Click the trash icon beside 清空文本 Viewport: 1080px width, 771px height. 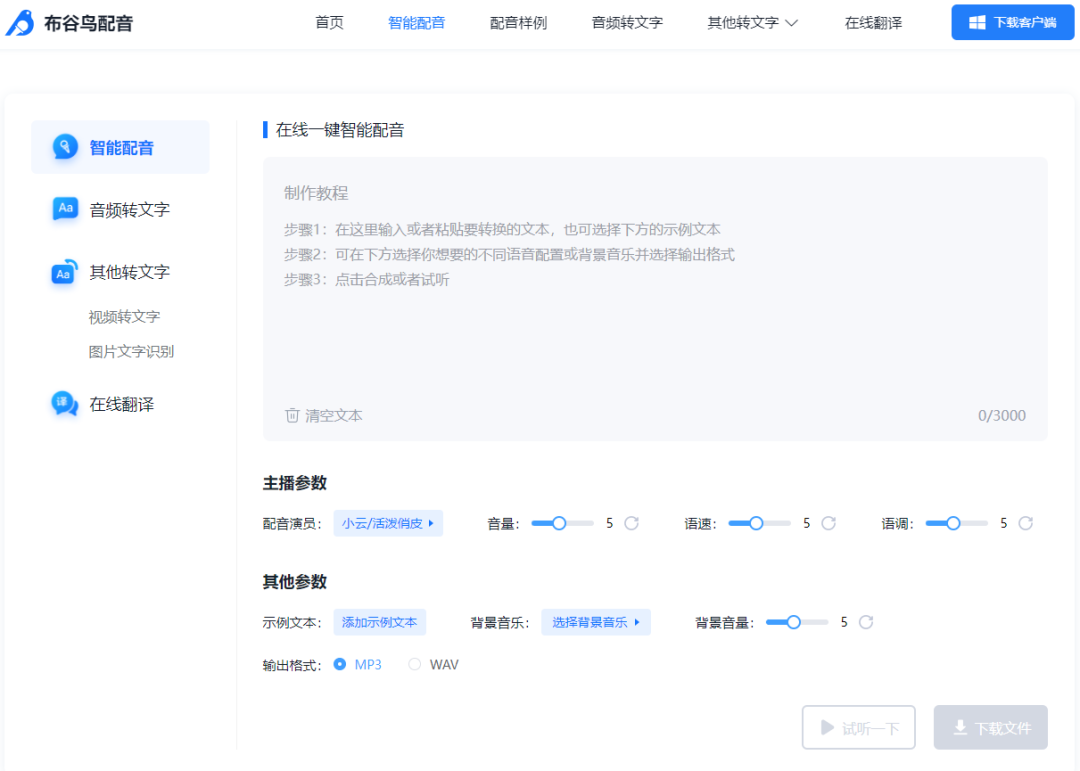point(292,415)
